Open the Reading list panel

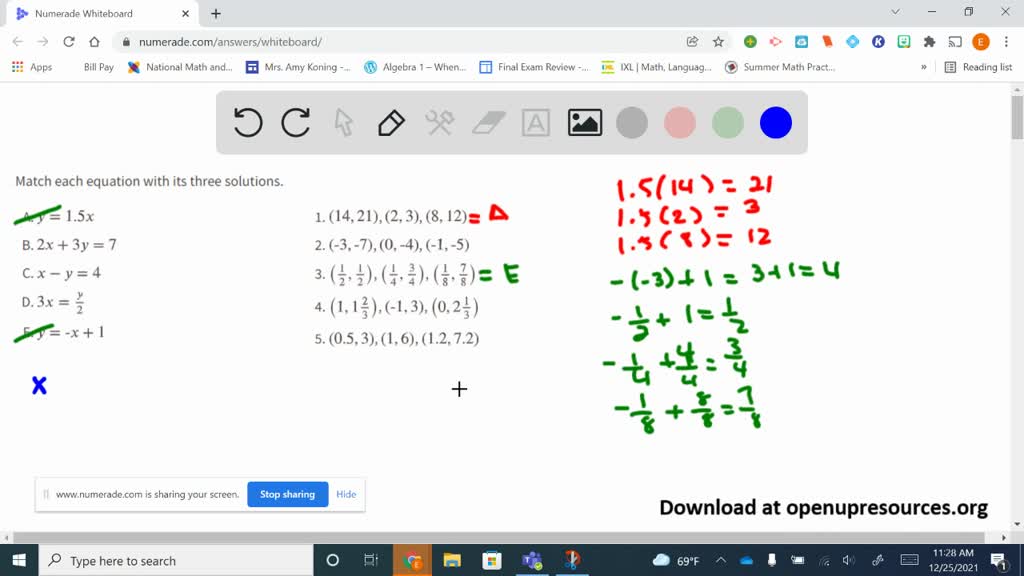pos(972,67)
